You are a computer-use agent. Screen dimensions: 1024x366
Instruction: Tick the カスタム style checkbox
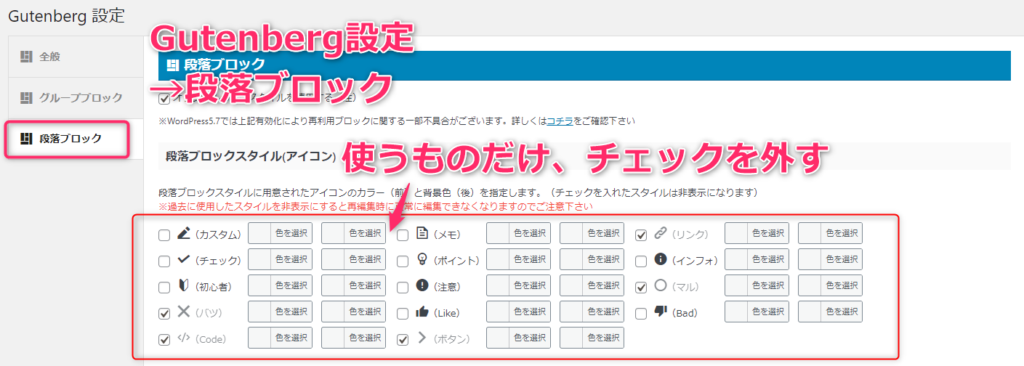(x=165, y=234)
